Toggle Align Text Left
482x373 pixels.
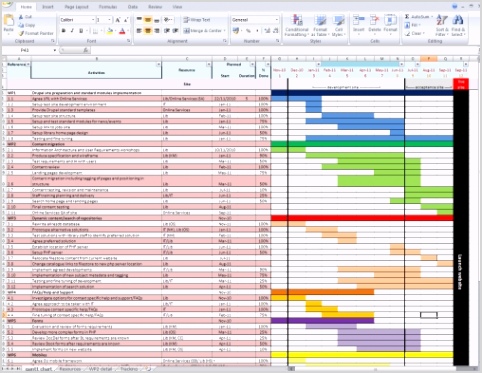coord(139,31)
